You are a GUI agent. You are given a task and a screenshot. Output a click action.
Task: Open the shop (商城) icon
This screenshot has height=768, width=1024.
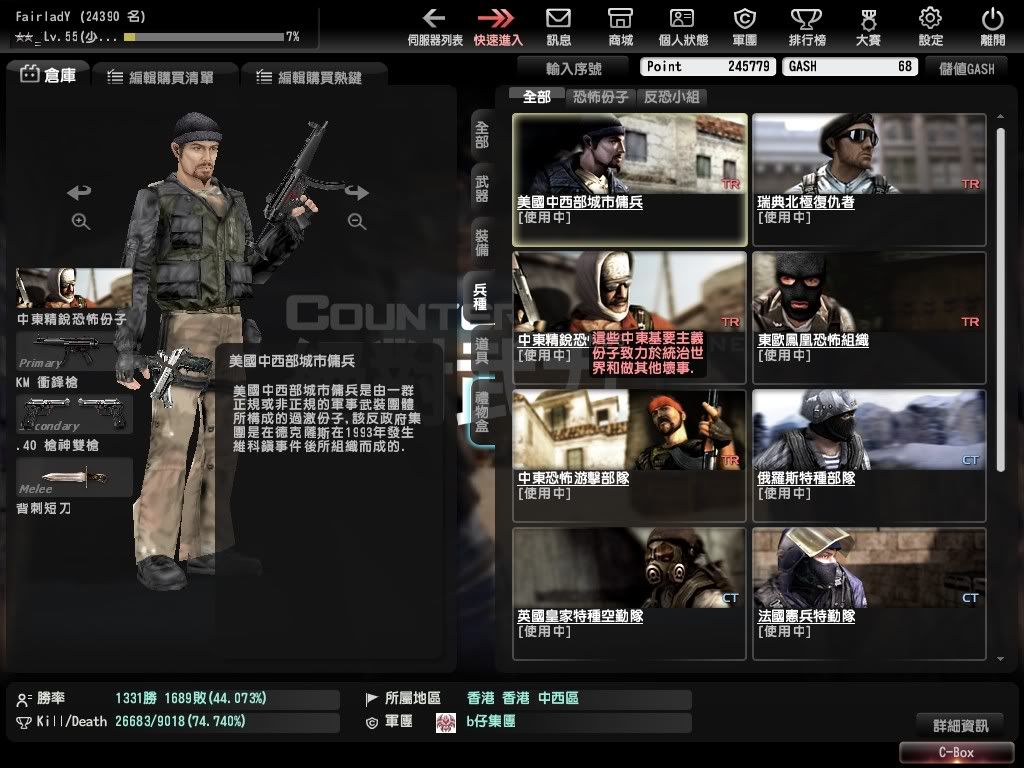(620, 18)
